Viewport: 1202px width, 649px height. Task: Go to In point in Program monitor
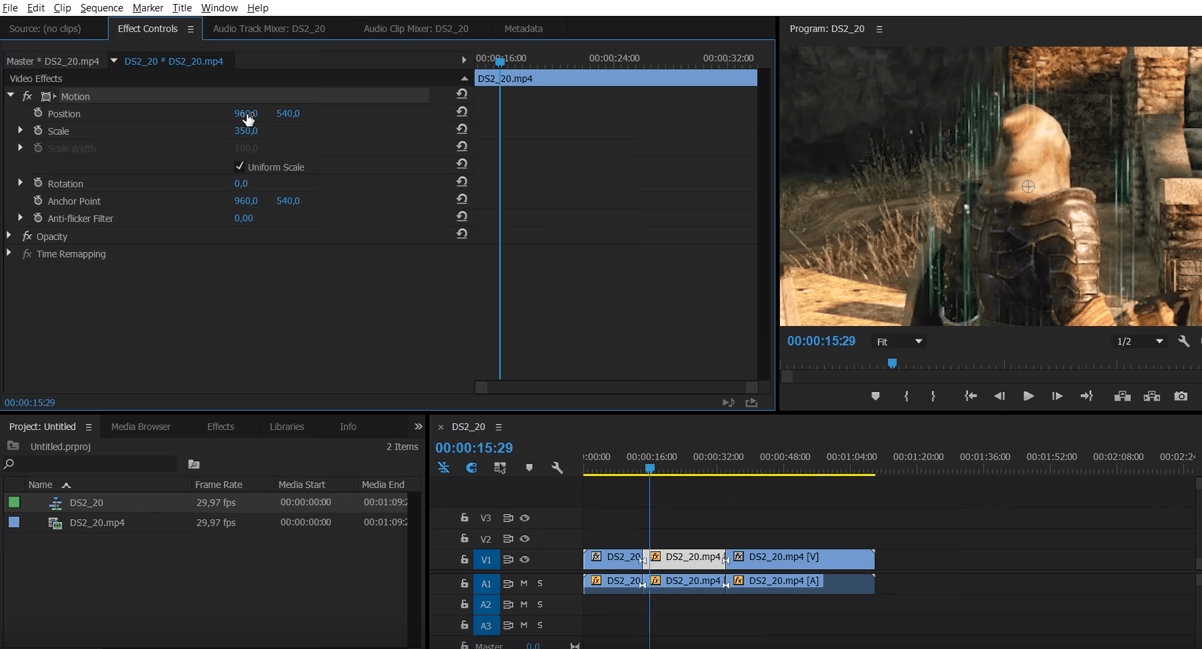[x=970, y=396]
